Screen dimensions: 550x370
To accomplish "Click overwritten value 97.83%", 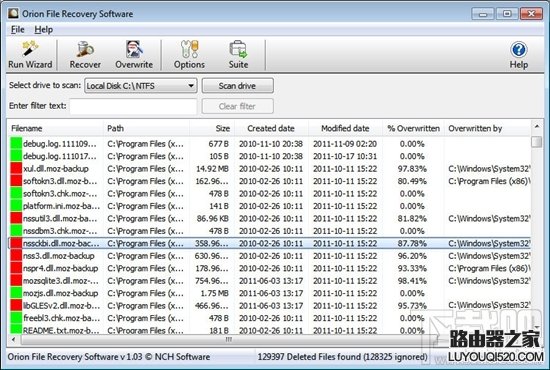I will coord(412,169).
